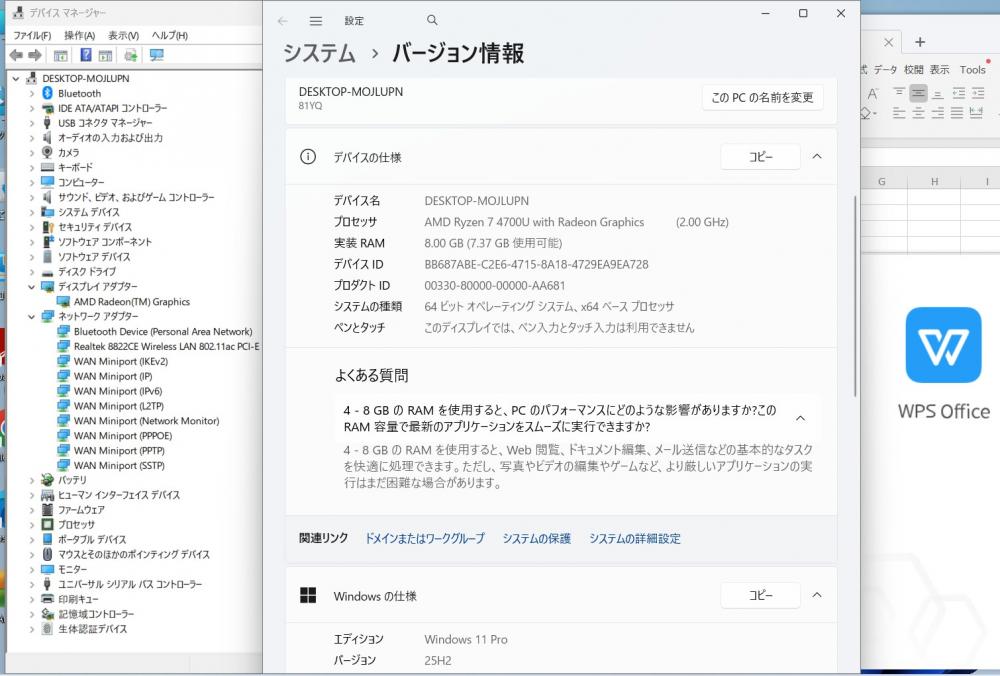Open システムの詳細設定 link
The width and height of the screenshot is (1000, 676).
[x=635, y=538]
